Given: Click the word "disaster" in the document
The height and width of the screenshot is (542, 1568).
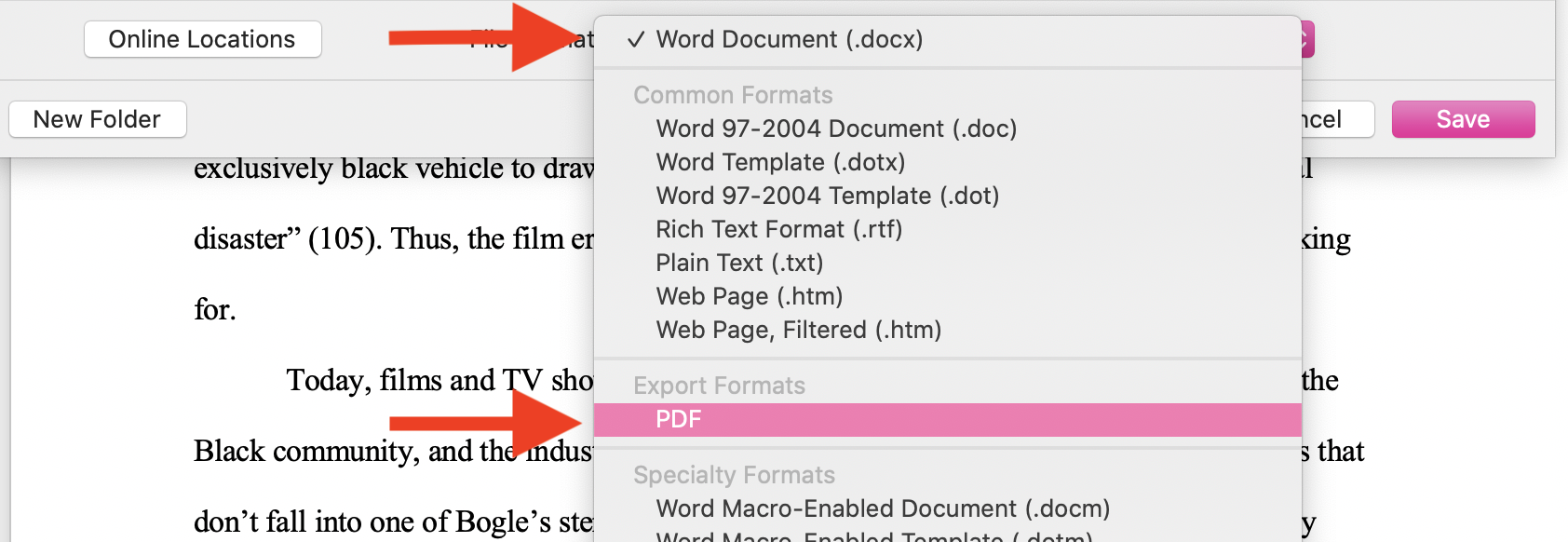Looking at the screenshot, I should [x=240, y=239].
